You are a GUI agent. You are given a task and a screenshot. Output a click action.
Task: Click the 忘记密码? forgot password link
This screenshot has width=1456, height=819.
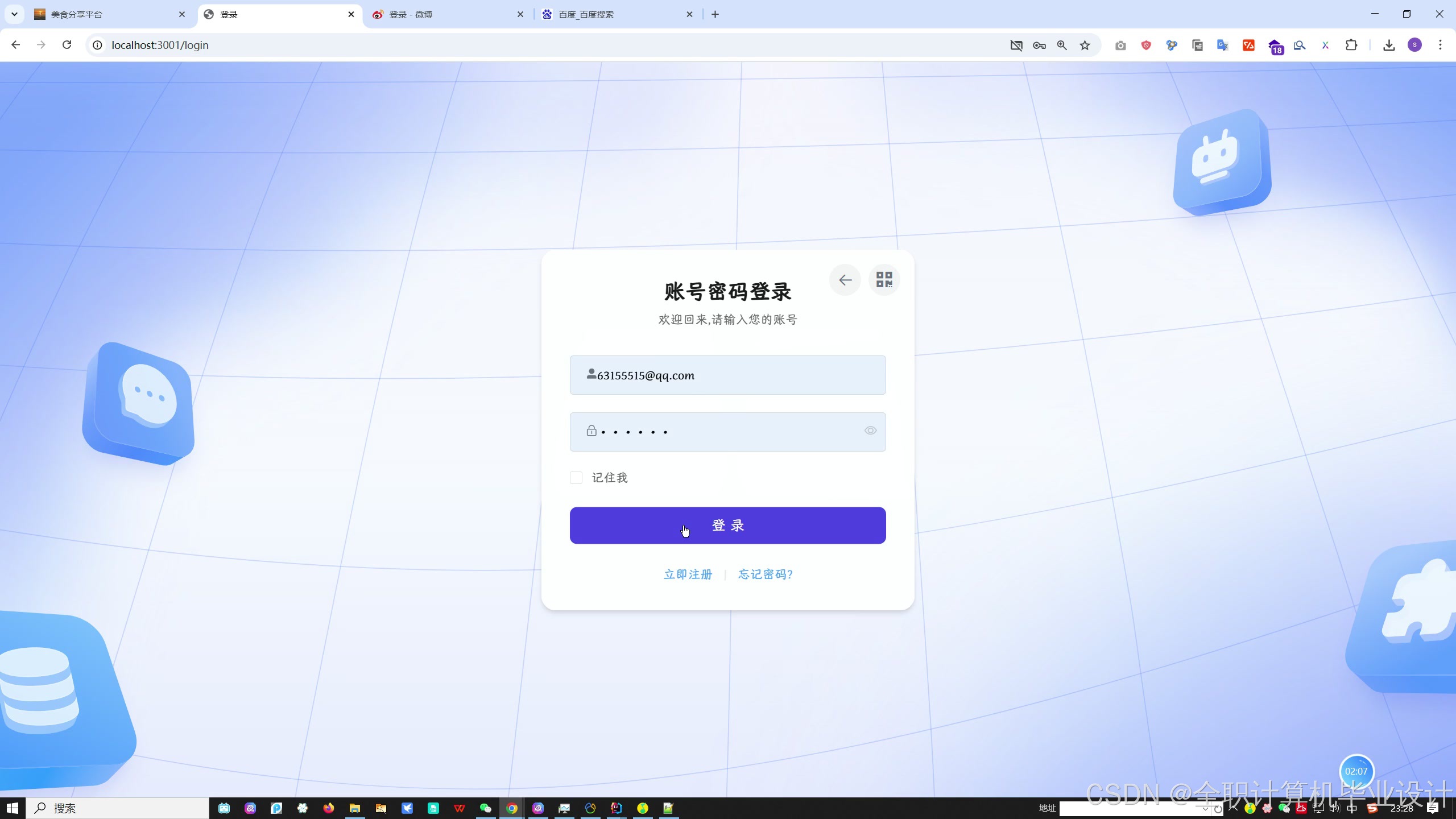pyautogui.click(x=766, y=574)
